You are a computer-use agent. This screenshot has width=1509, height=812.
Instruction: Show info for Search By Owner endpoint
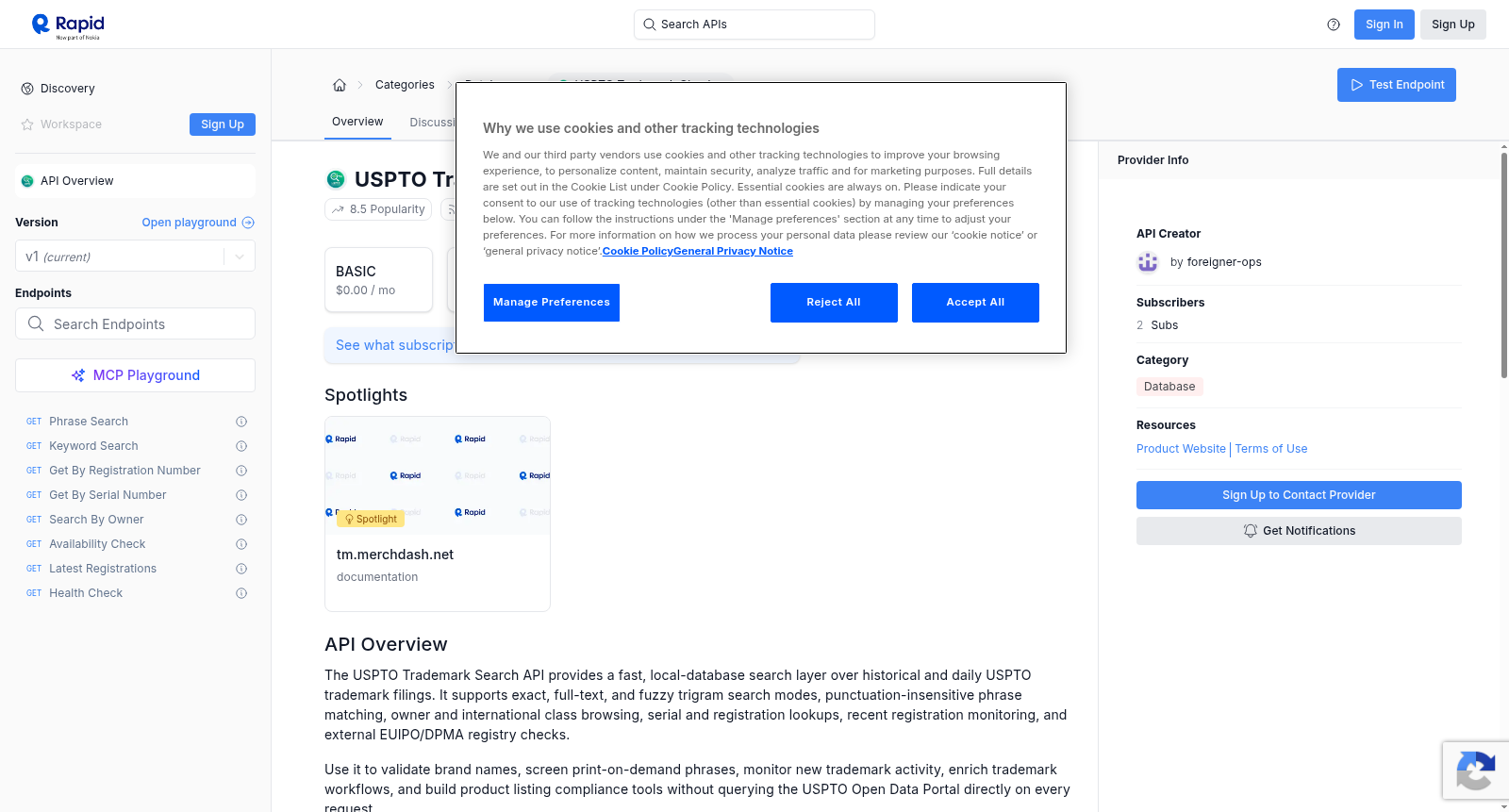pos(241,520)
